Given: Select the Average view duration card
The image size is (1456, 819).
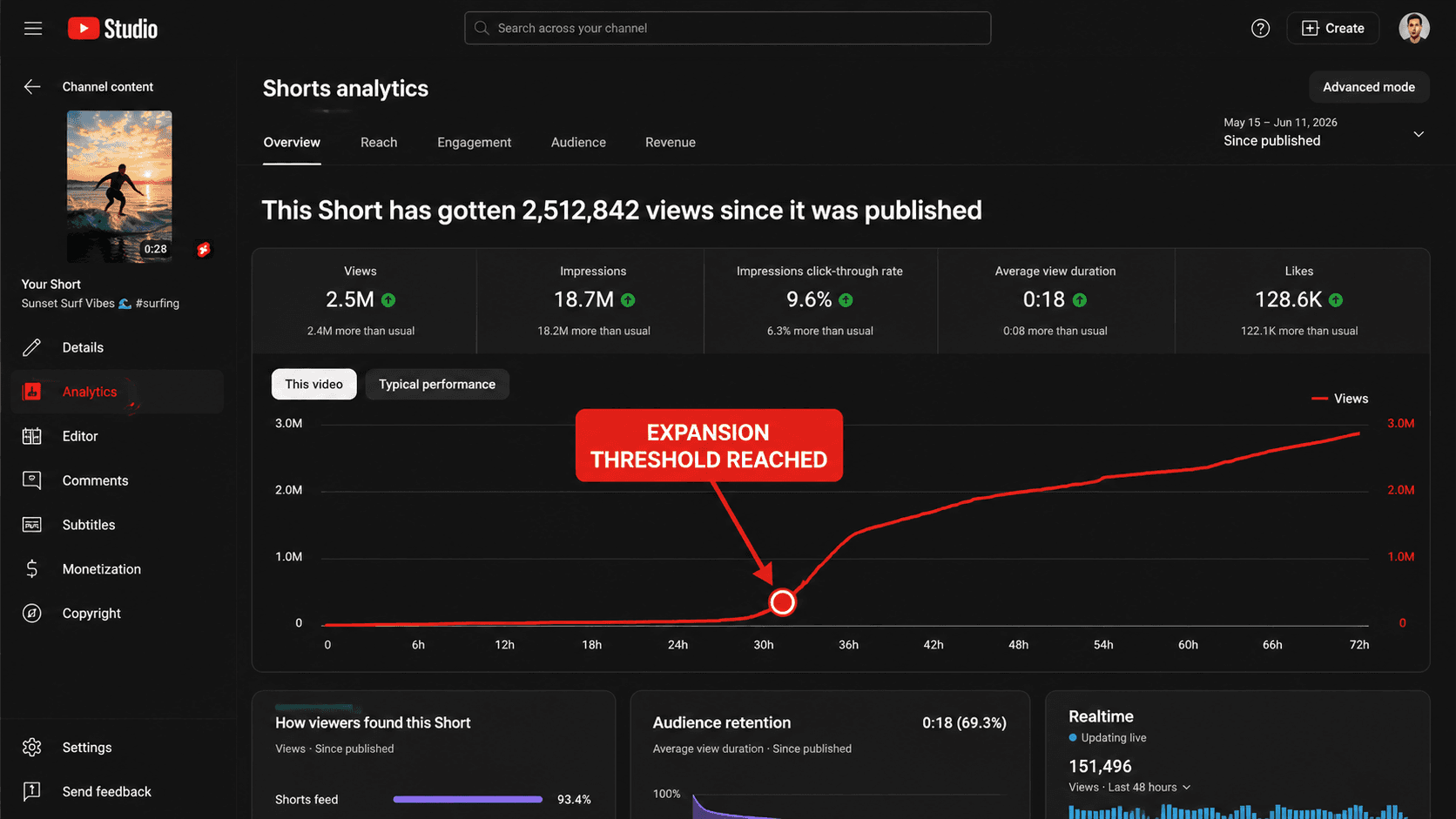Looking at the screenshot, I should pos(1055,301).
